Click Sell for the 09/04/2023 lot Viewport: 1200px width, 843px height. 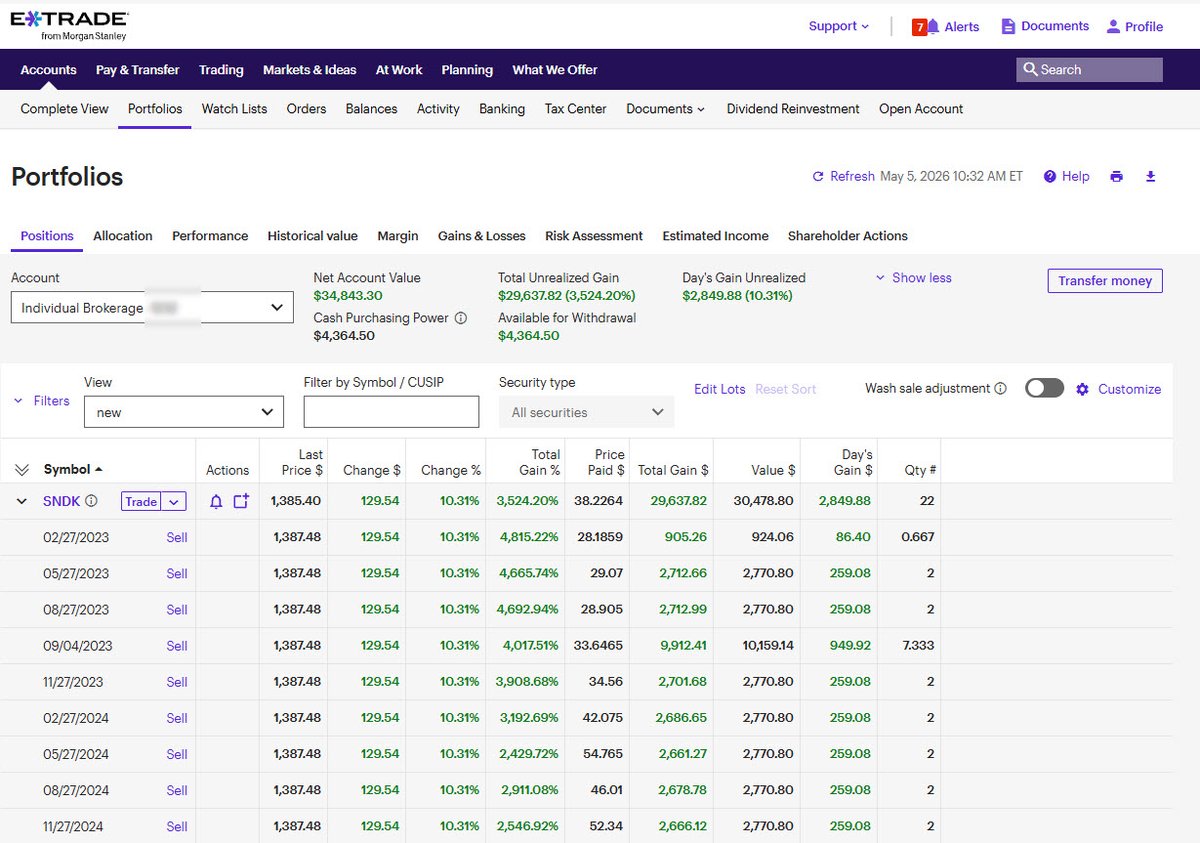pyautogui.click(x=177, y=646)
